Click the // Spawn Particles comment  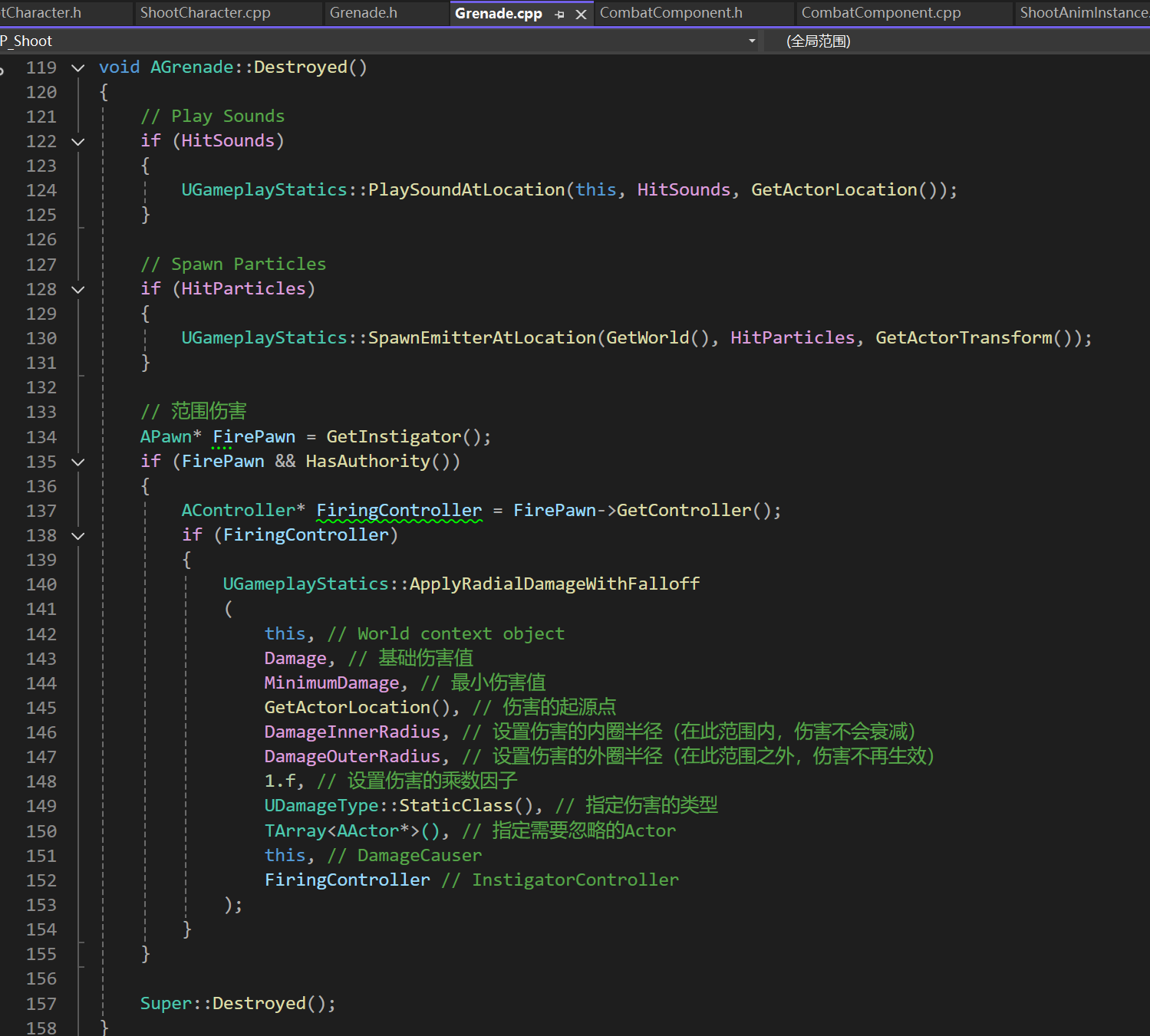[x=233, y=264]
